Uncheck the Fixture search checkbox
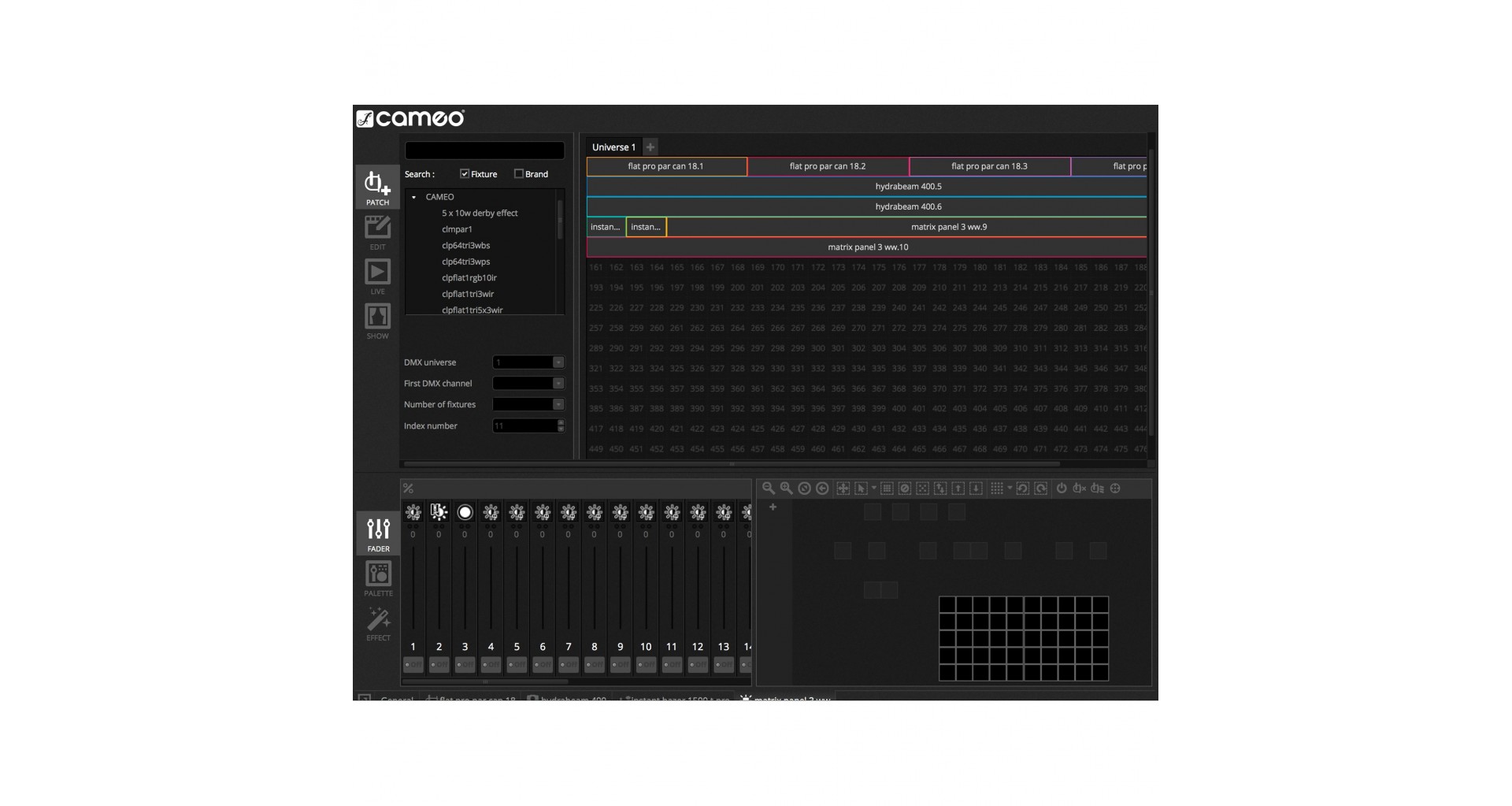This screenshot has height=806, width=1512. pos(465,174)
